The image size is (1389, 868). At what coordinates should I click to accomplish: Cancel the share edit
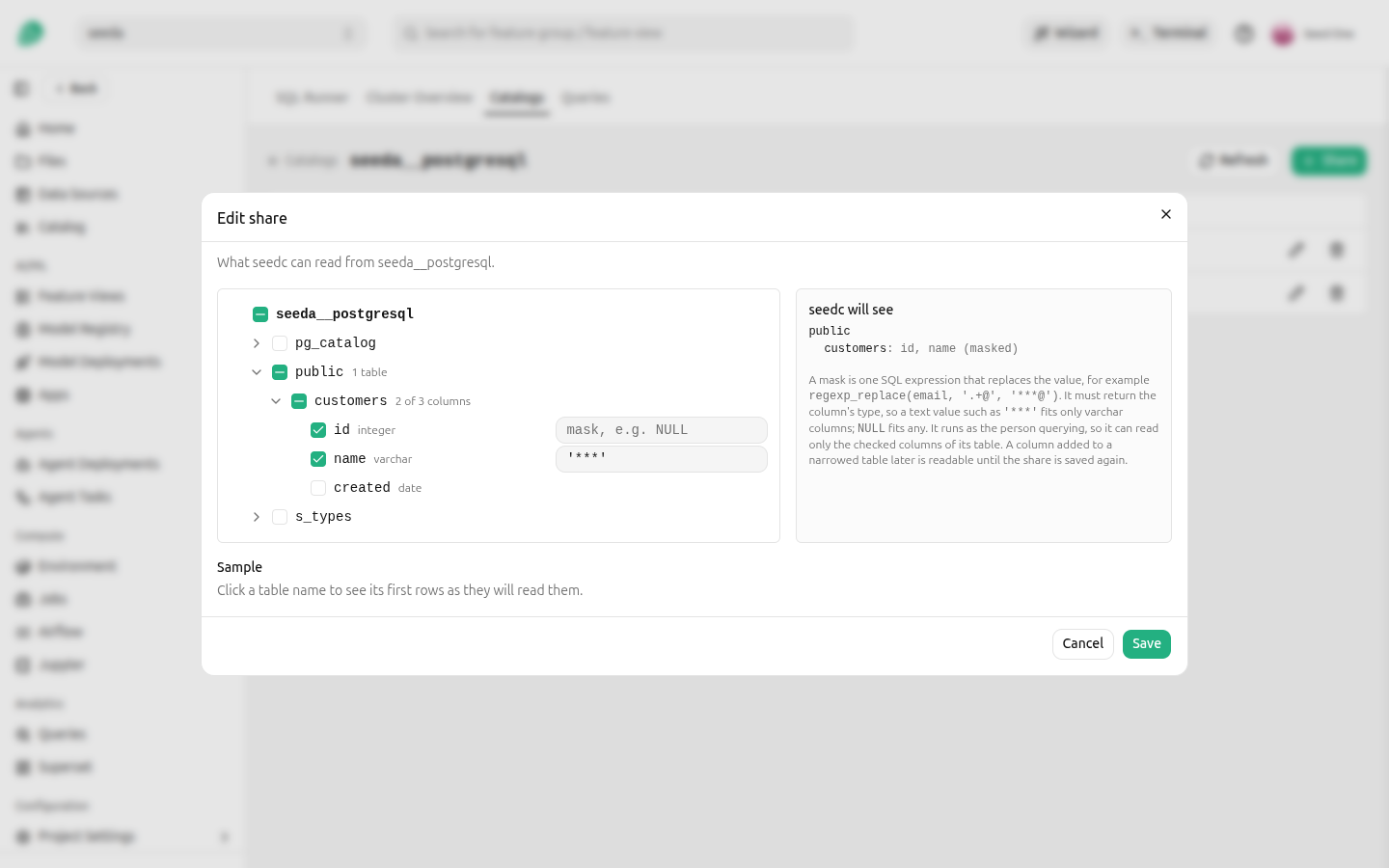[x=1083, y=644]
